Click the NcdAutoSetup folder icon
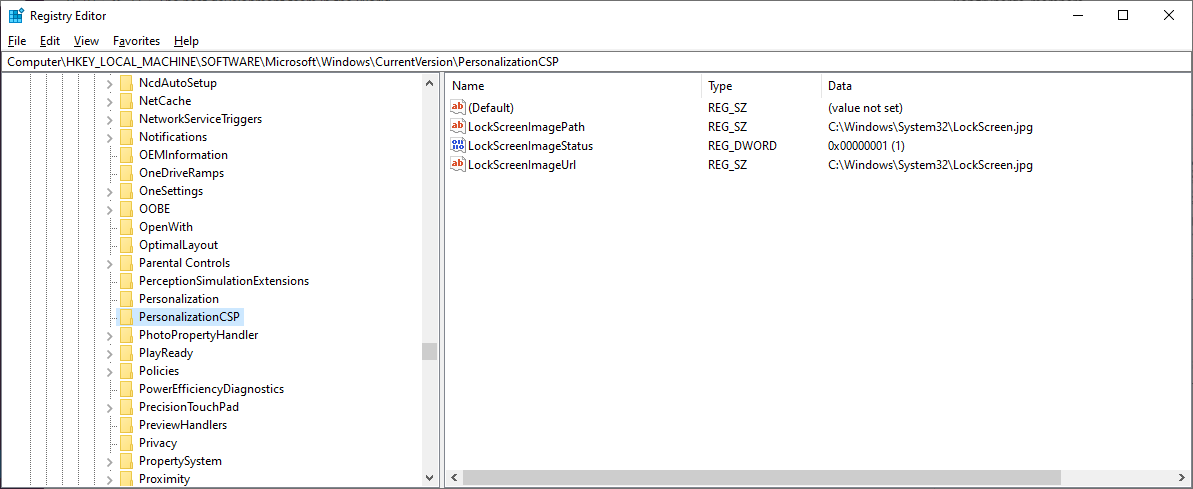The image size is (1193, 489). pos(126,83)
